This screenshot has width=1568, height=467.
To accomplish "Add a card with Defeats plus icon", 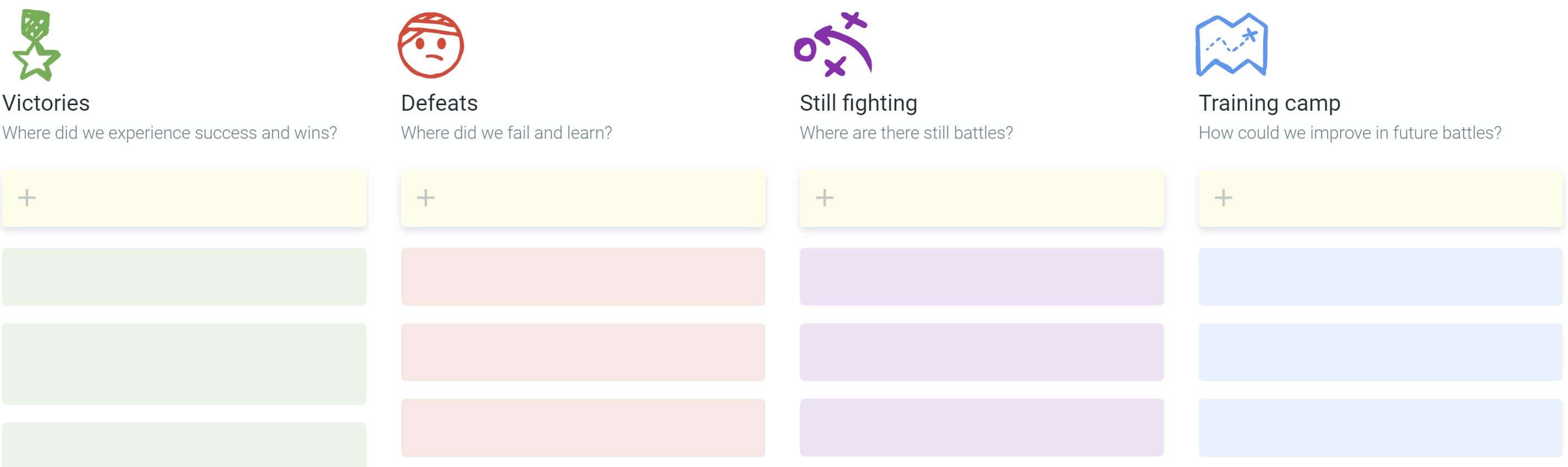I will coord(425,198).
